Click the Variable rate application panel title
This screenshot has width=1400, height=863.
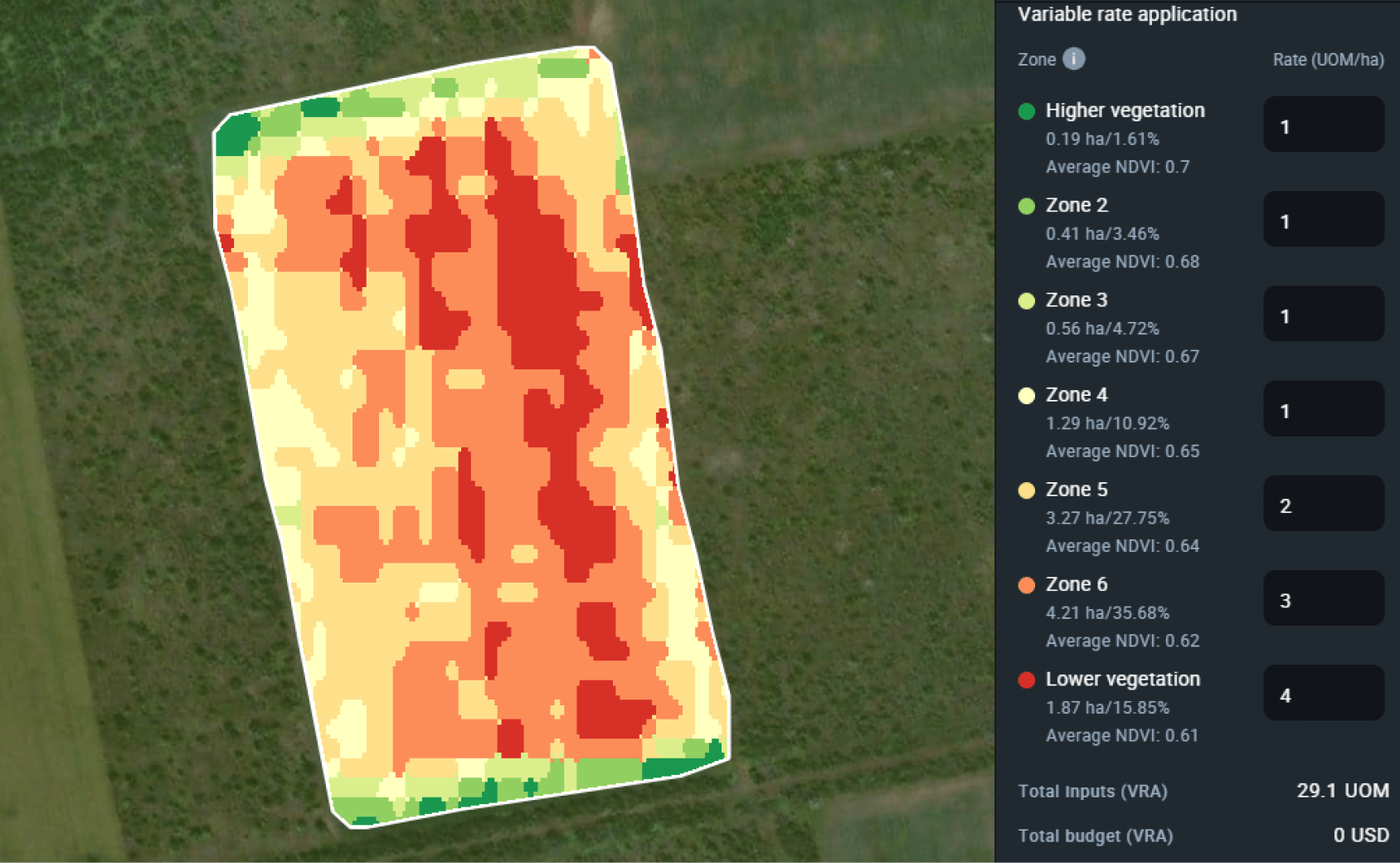click(x=1126, y=14)
